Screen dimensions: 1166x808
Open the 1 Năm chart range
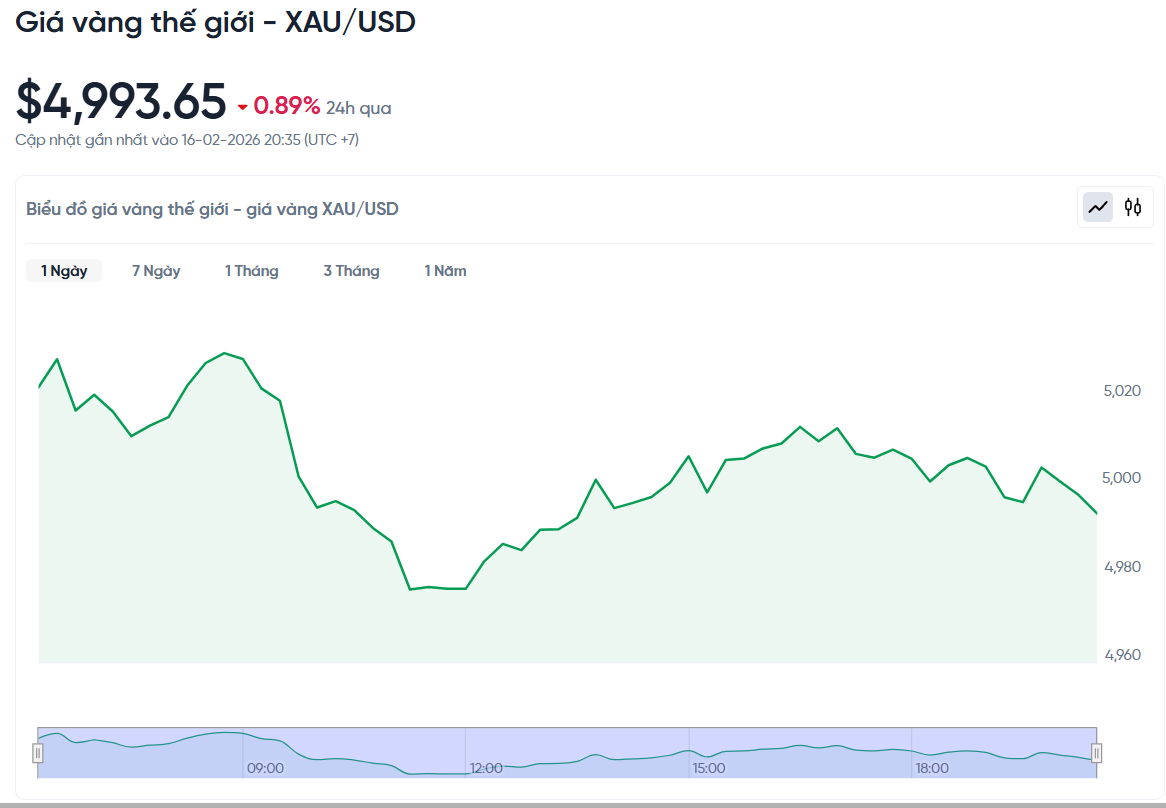point(445,271)
